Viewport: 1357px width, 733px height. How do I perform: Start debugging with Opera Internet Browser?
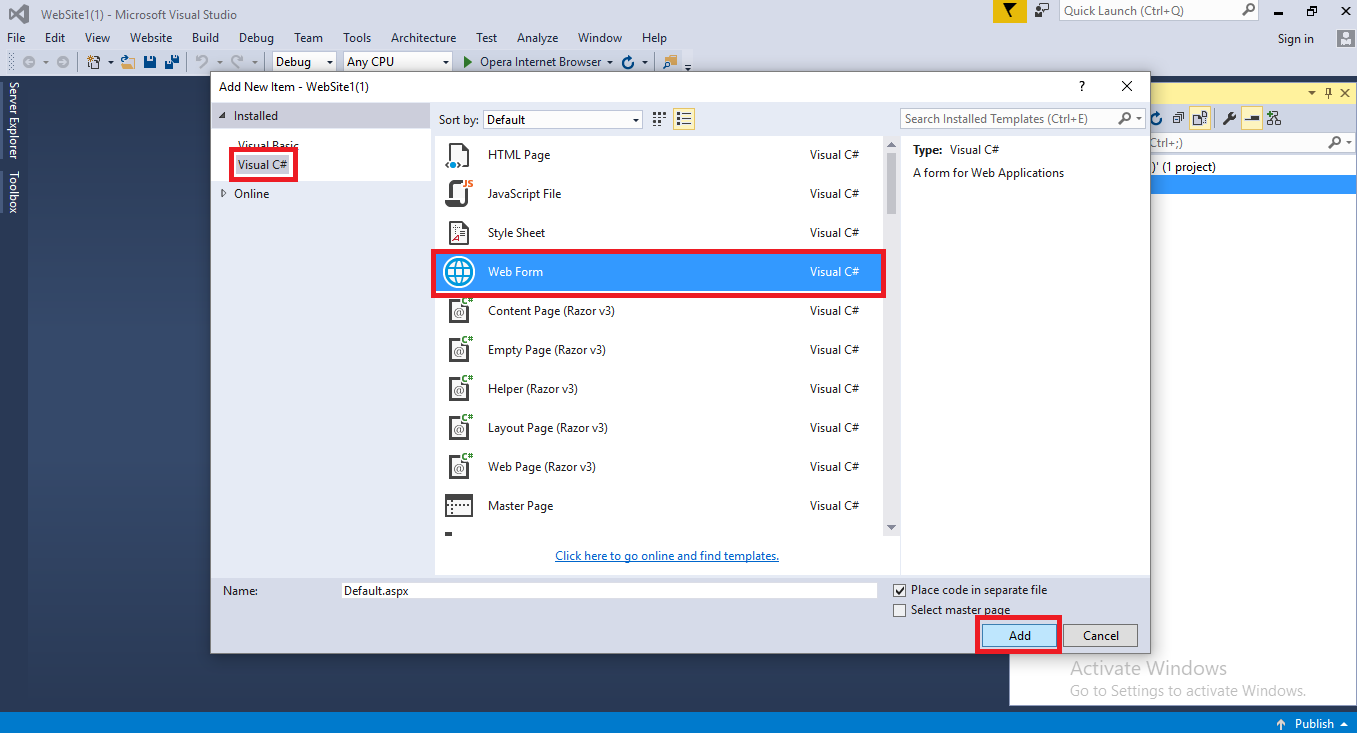(466, 61)
